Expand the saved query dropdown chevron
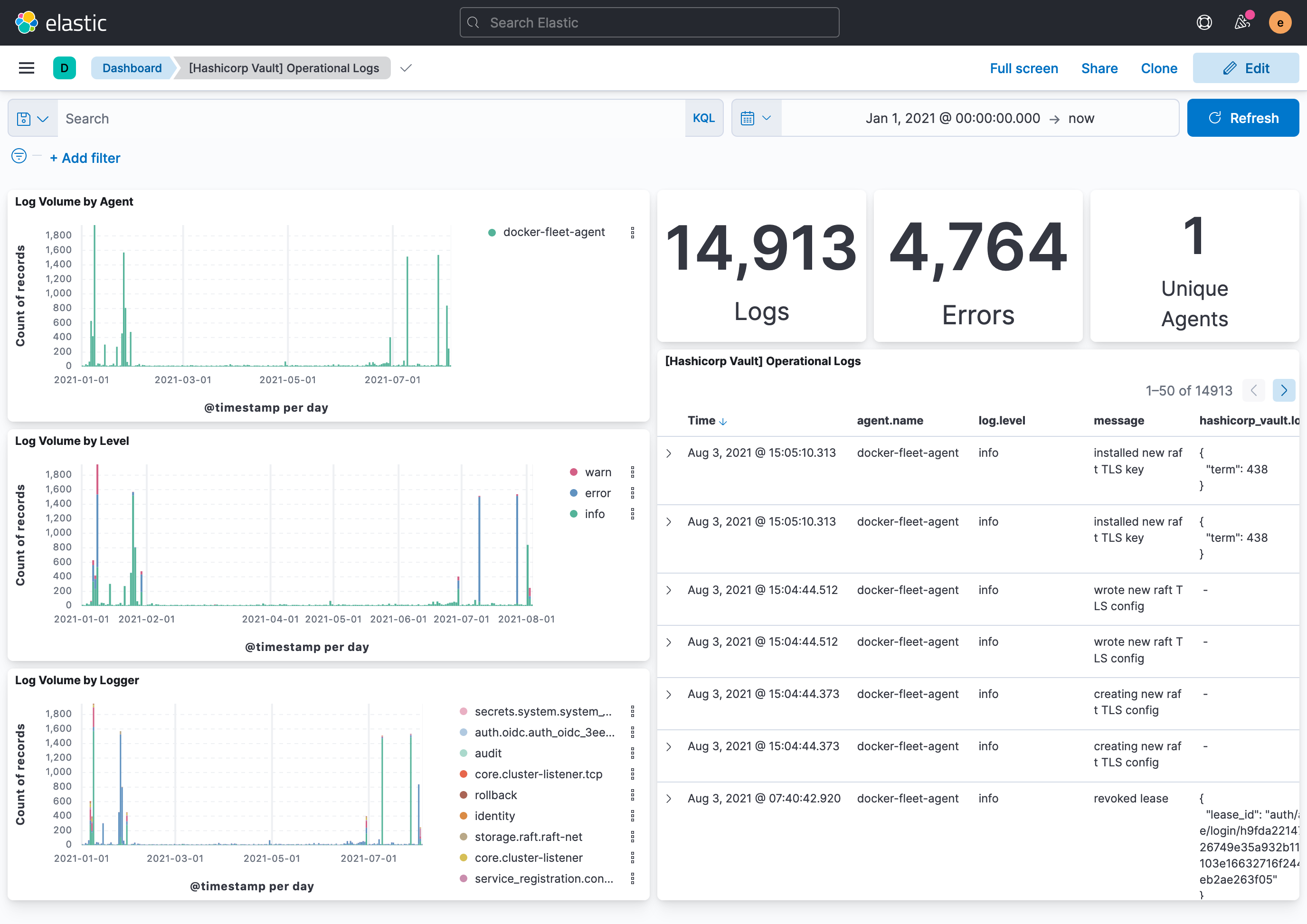 [x=44, y=118]
